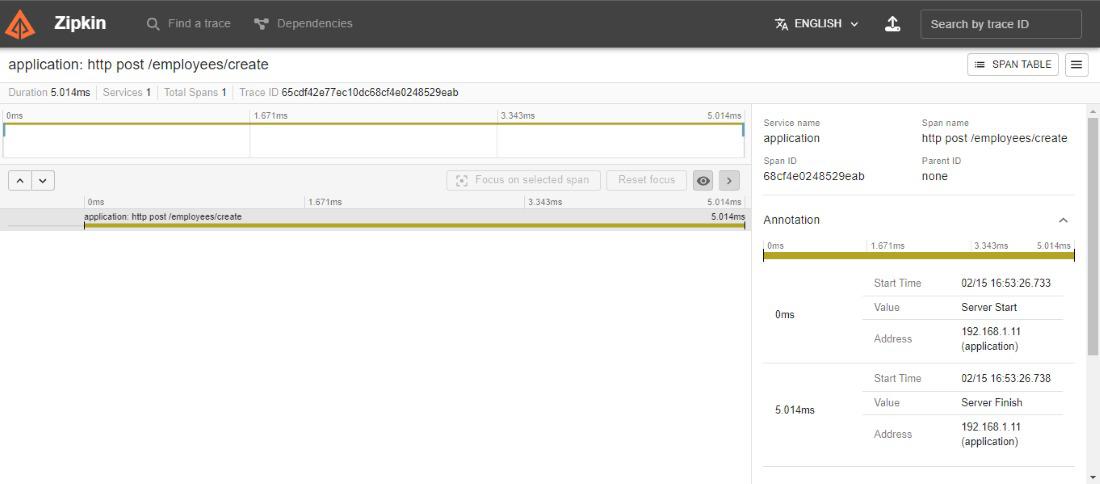Select the application http post span row
Screen dimensions: 1100x484
pos(373,220)
